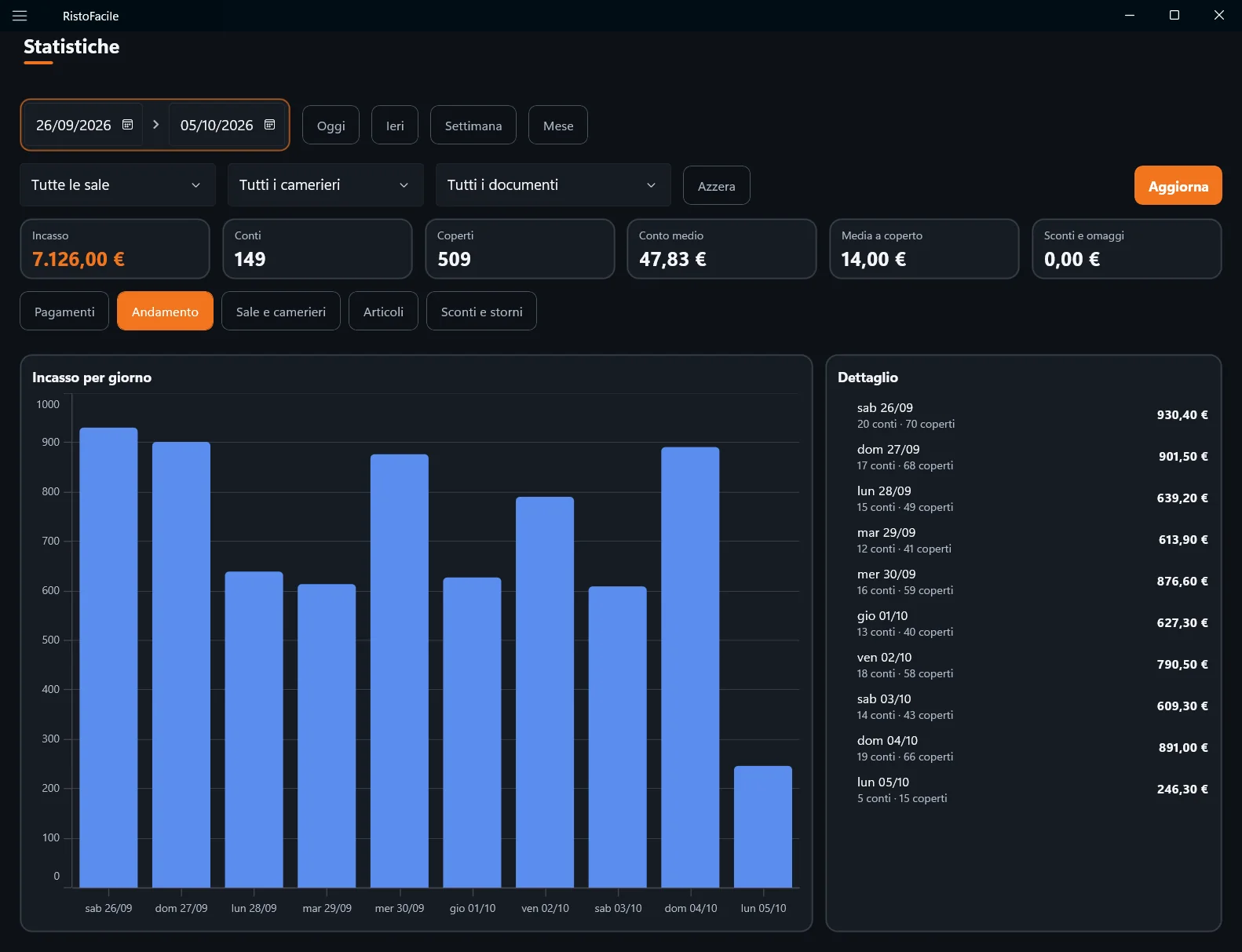Viewport: 1242px width, 952px height.
Task: Expand the Tutti i documenti dropdown
Action: coord(553,185)
